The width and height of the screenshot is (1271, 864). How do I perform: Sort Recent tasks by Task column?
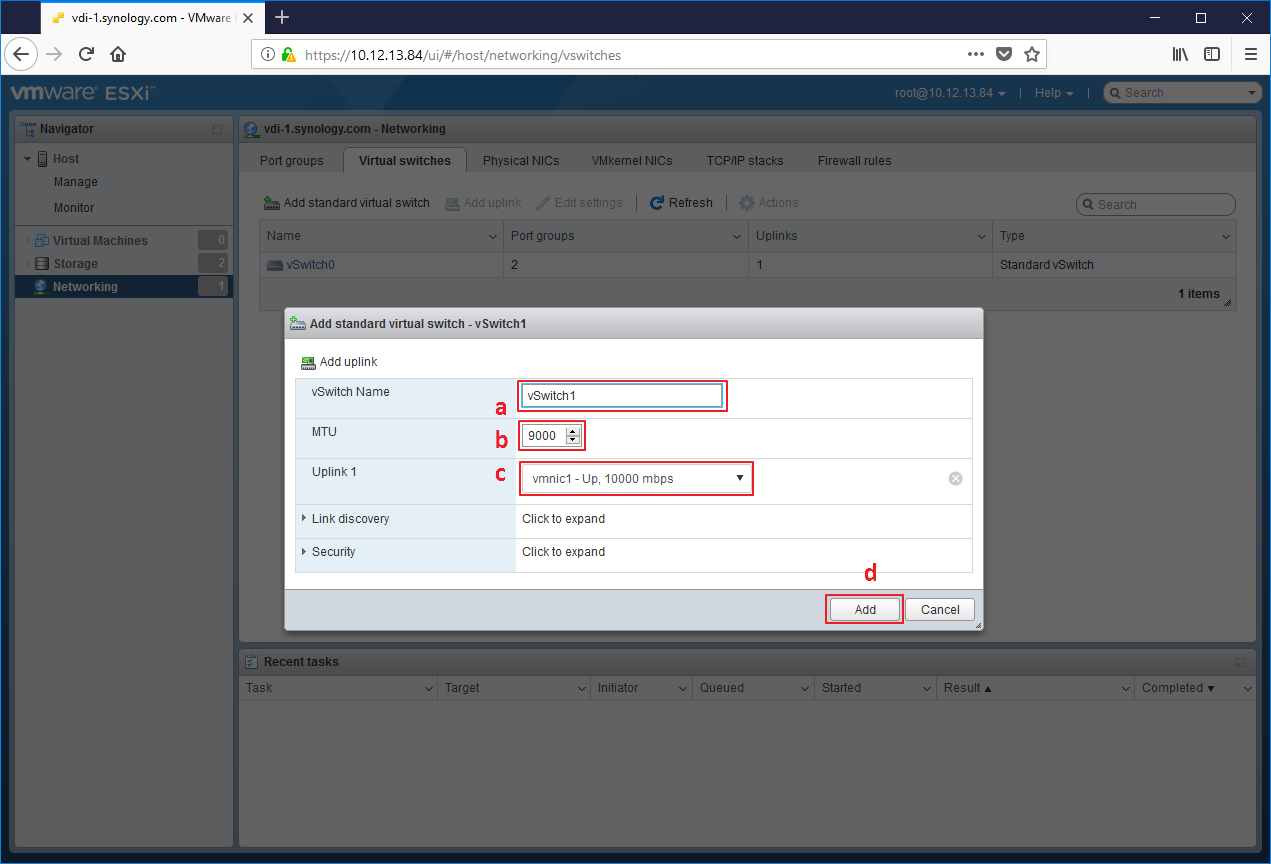tap(338, 688)
